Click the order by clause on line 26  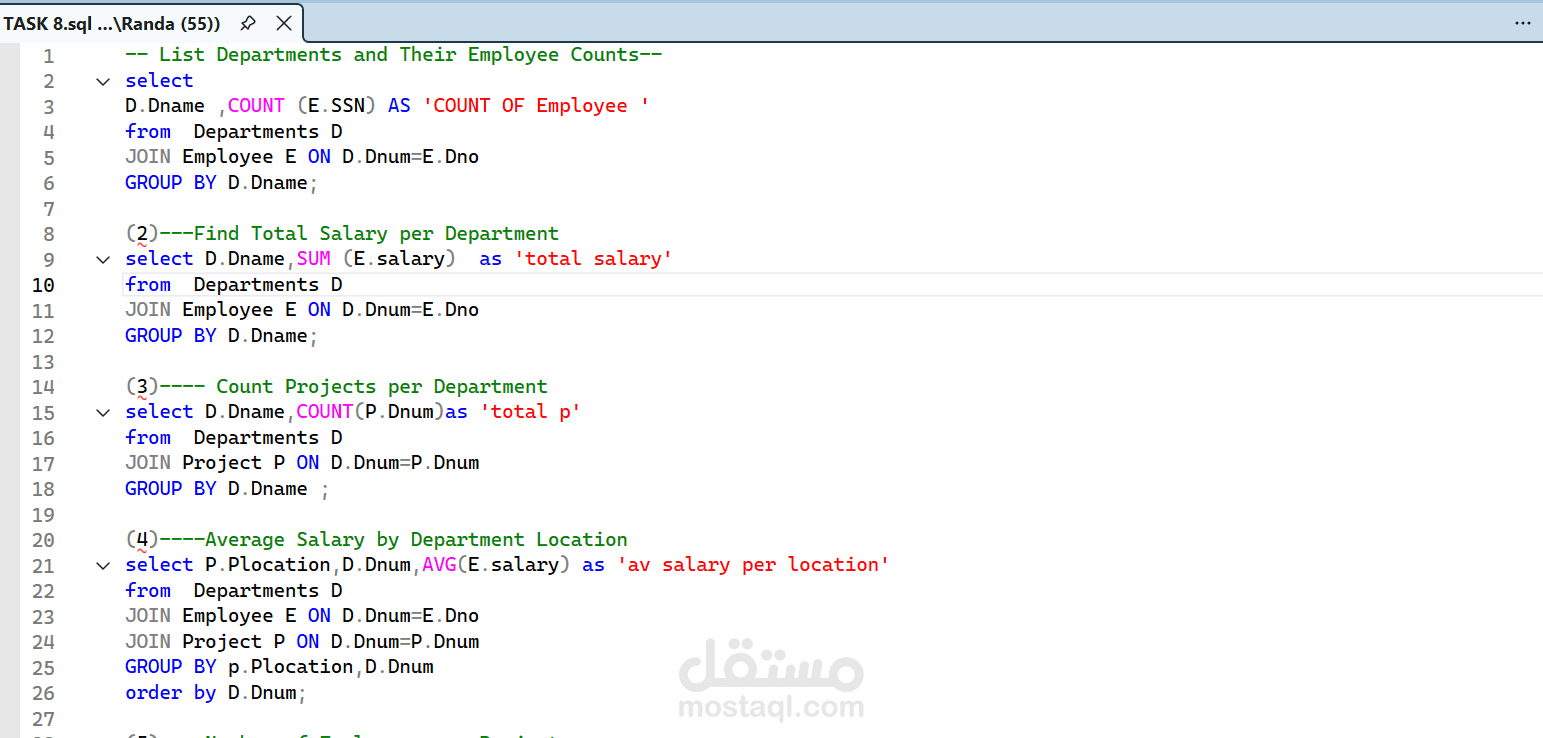point(167,692)
